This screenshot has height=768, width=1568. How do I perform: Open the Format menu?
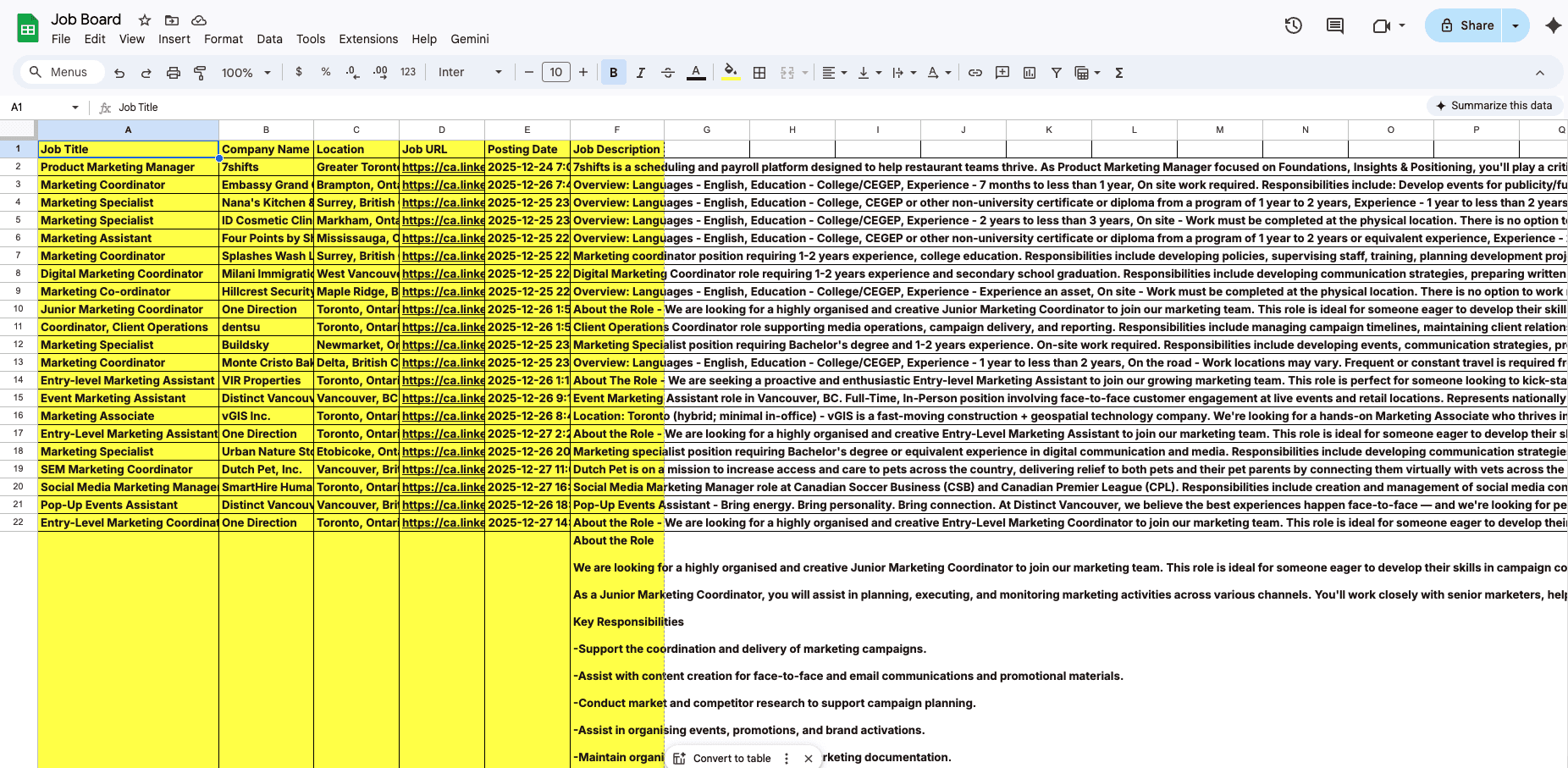[224, 39]
